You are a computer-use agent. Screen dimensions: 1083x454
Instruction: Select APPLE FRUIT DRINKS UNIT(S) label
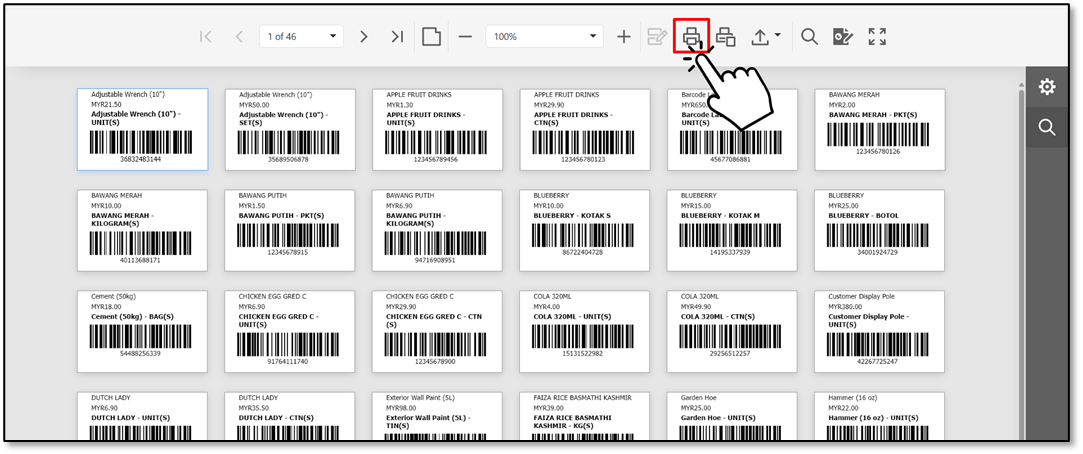pos(437,129)
